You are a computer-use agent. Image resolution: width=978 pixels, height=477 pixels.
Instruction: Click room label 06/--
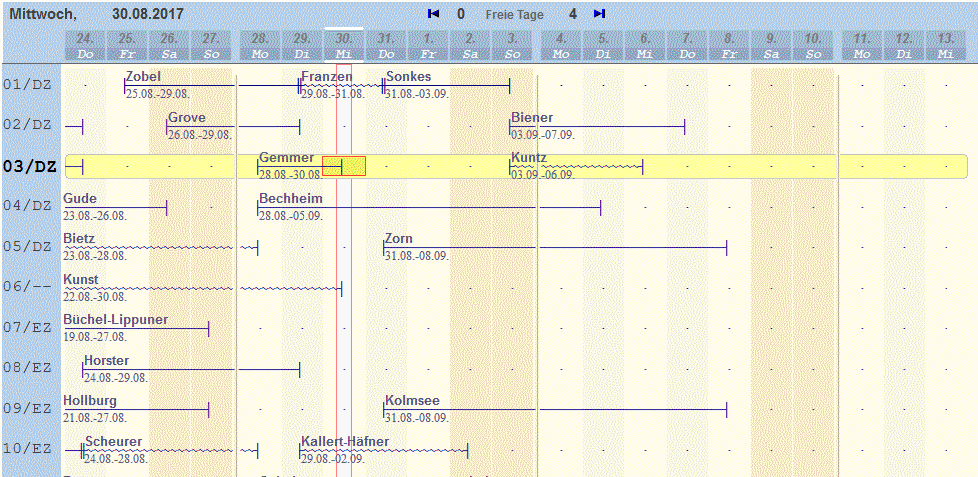pyautogui.click(x=27, y=287)
